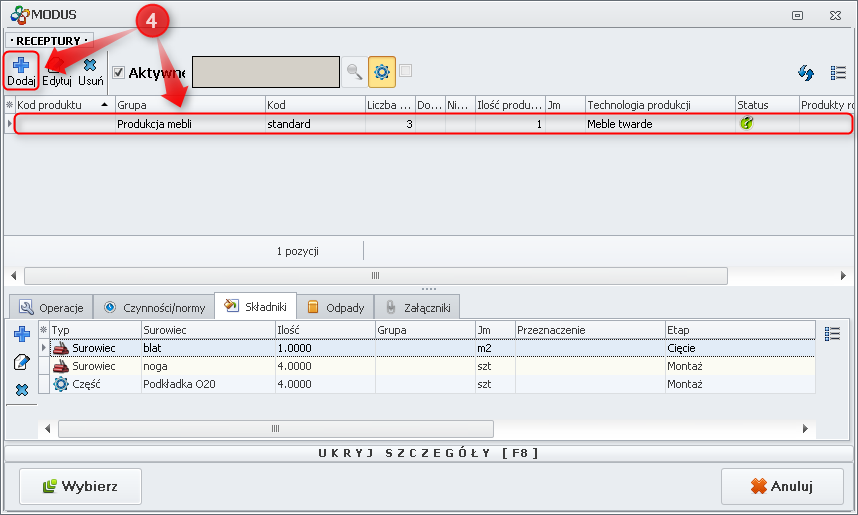Click the Anuluj button
Image resolution: width=858 pixels, height=515 pixels.
tap(782, 487)
